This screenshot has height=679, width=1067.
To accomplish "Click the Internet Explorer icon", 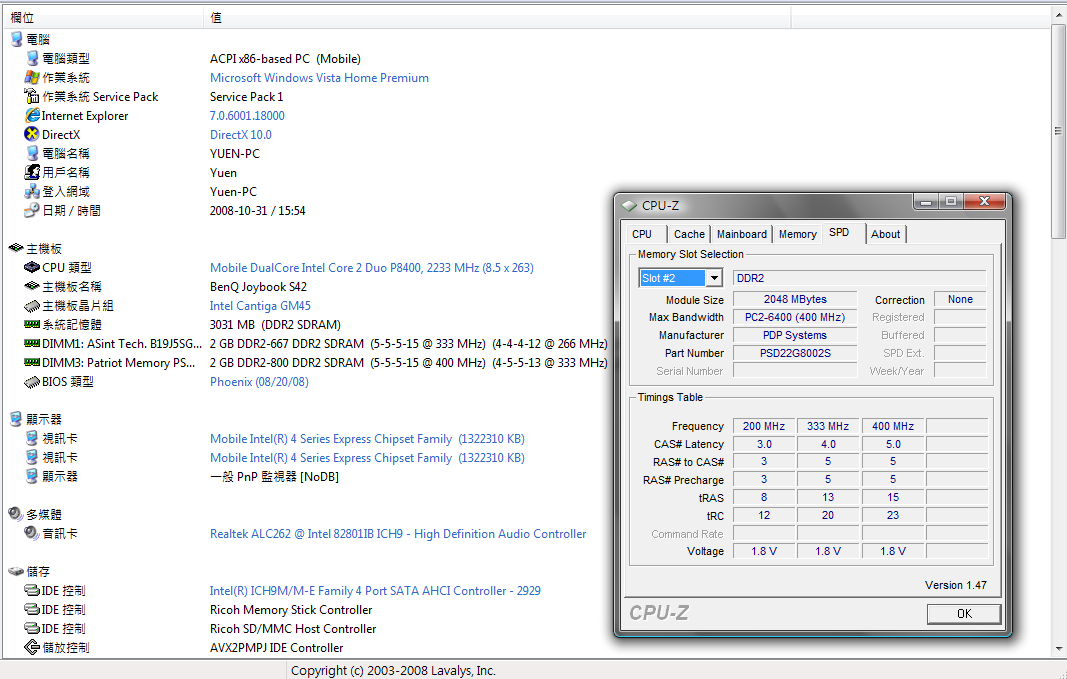I will pos(32,116).
